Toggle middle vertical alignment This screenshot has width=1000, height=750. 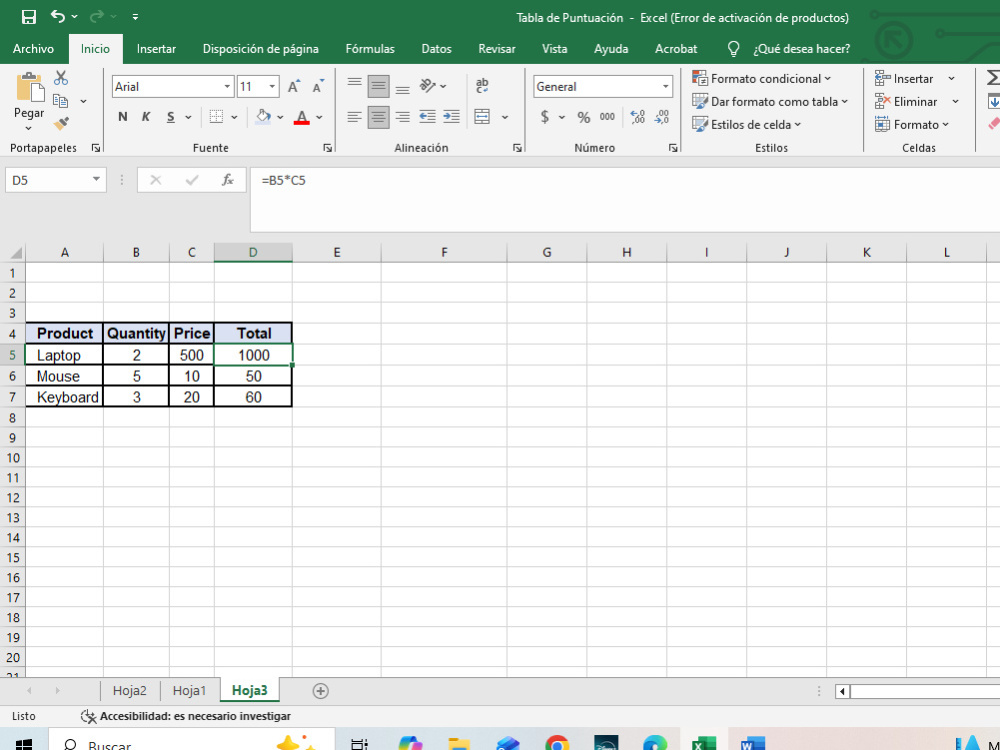pos(378,85)
